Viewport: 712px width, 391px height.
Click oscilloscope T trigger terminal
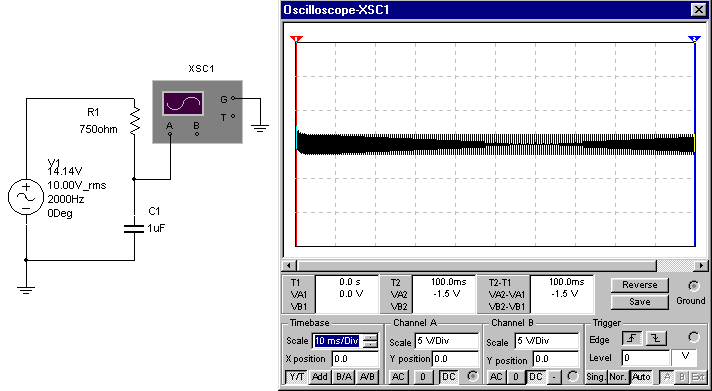(x=233, y=116)
